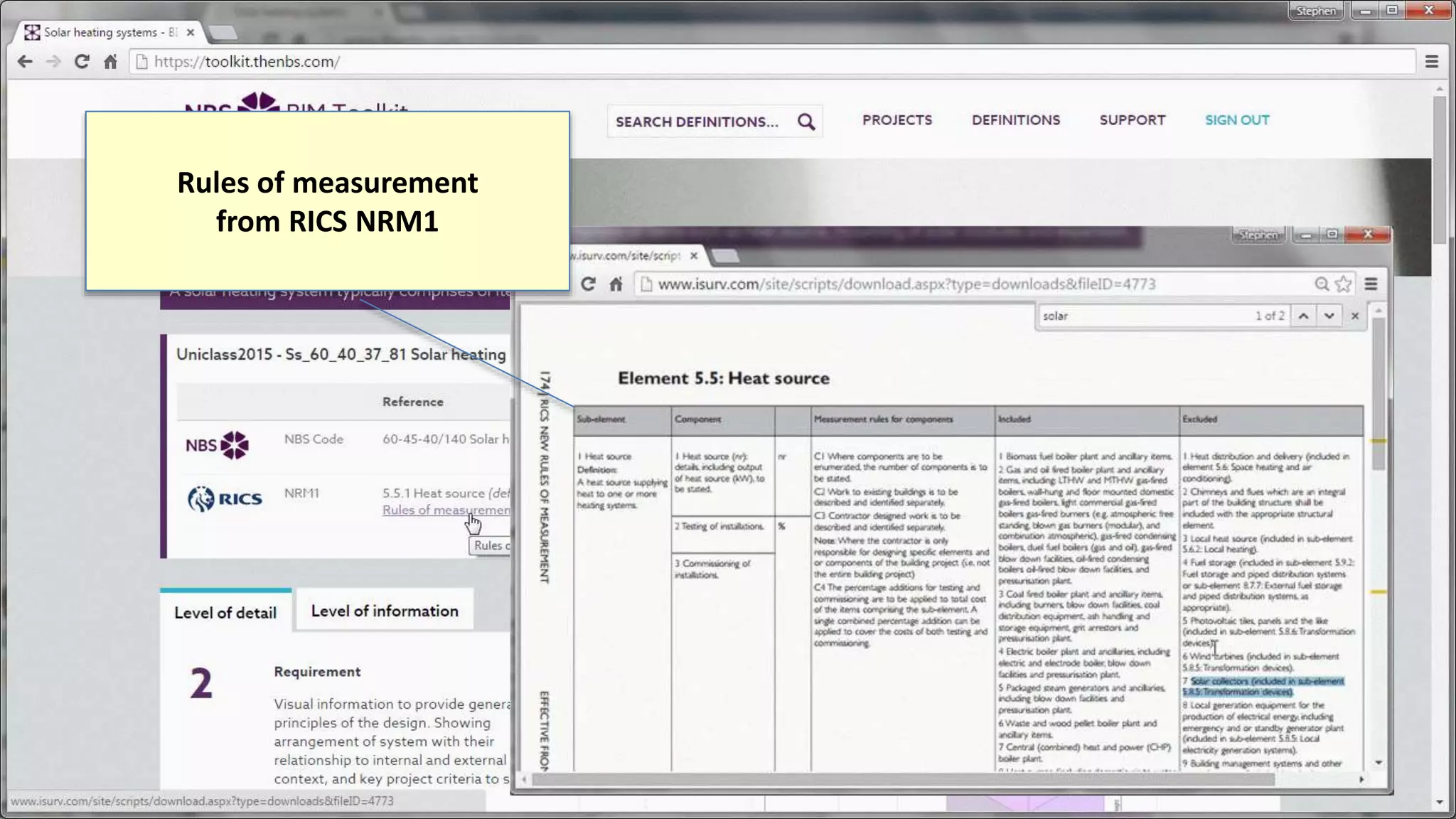The width and height of the screenshot is (1456, 819).
Task: Go to previous find result for solar
Action: click(x=1303, y=316)
